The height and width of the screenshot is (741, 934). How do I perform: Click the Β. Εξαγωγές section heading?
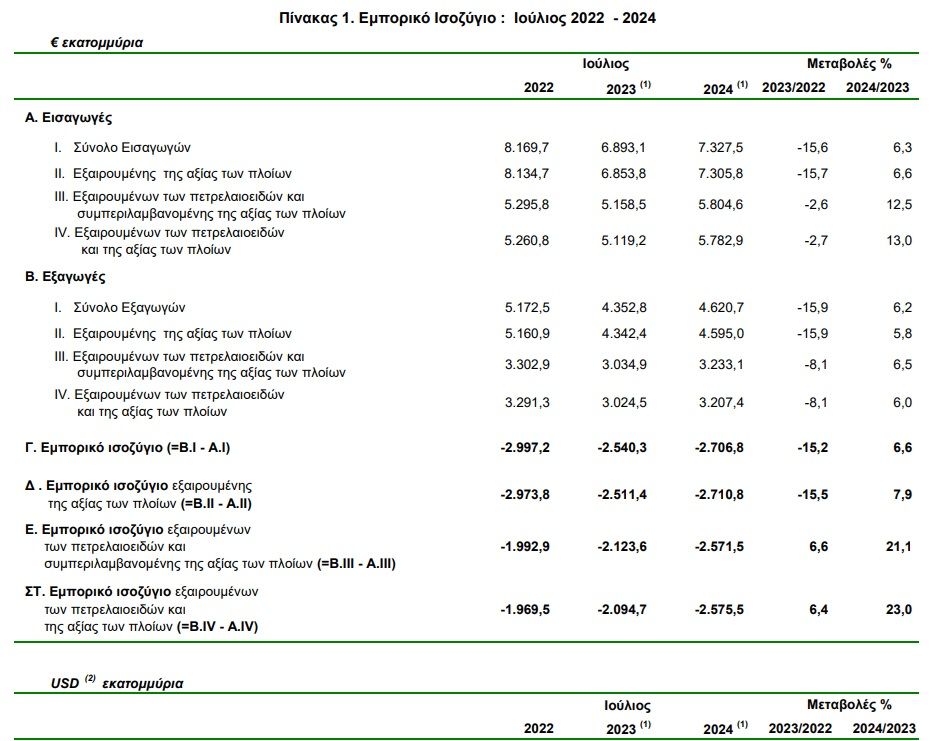66,277
